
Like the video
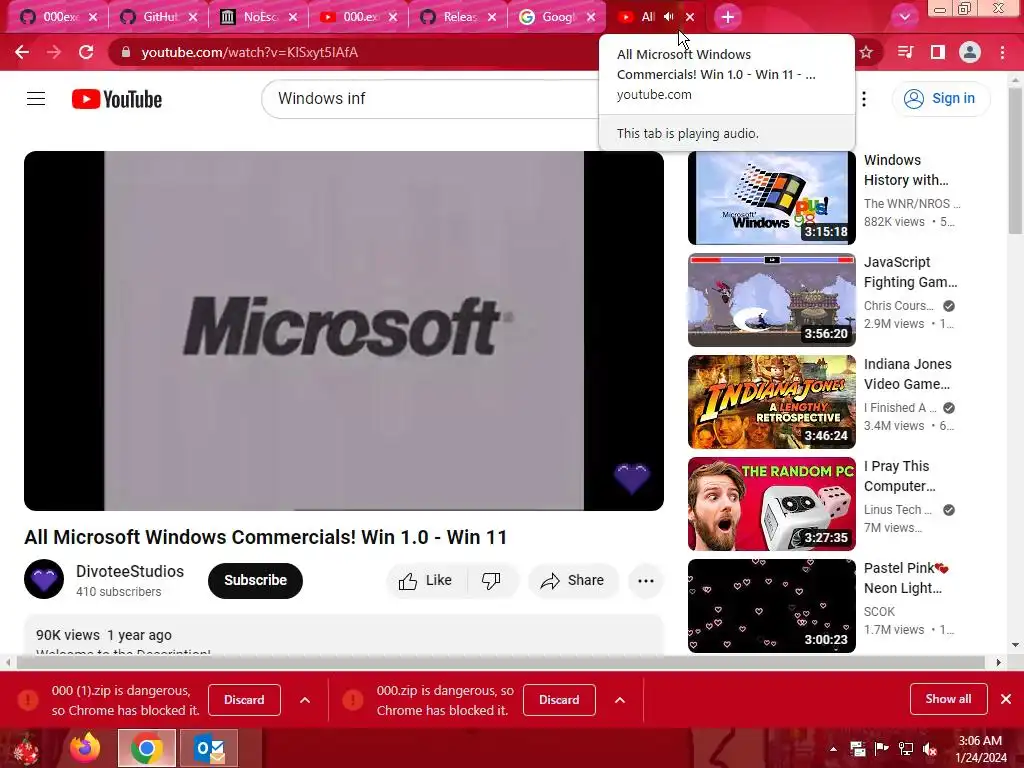pos(426,581)
